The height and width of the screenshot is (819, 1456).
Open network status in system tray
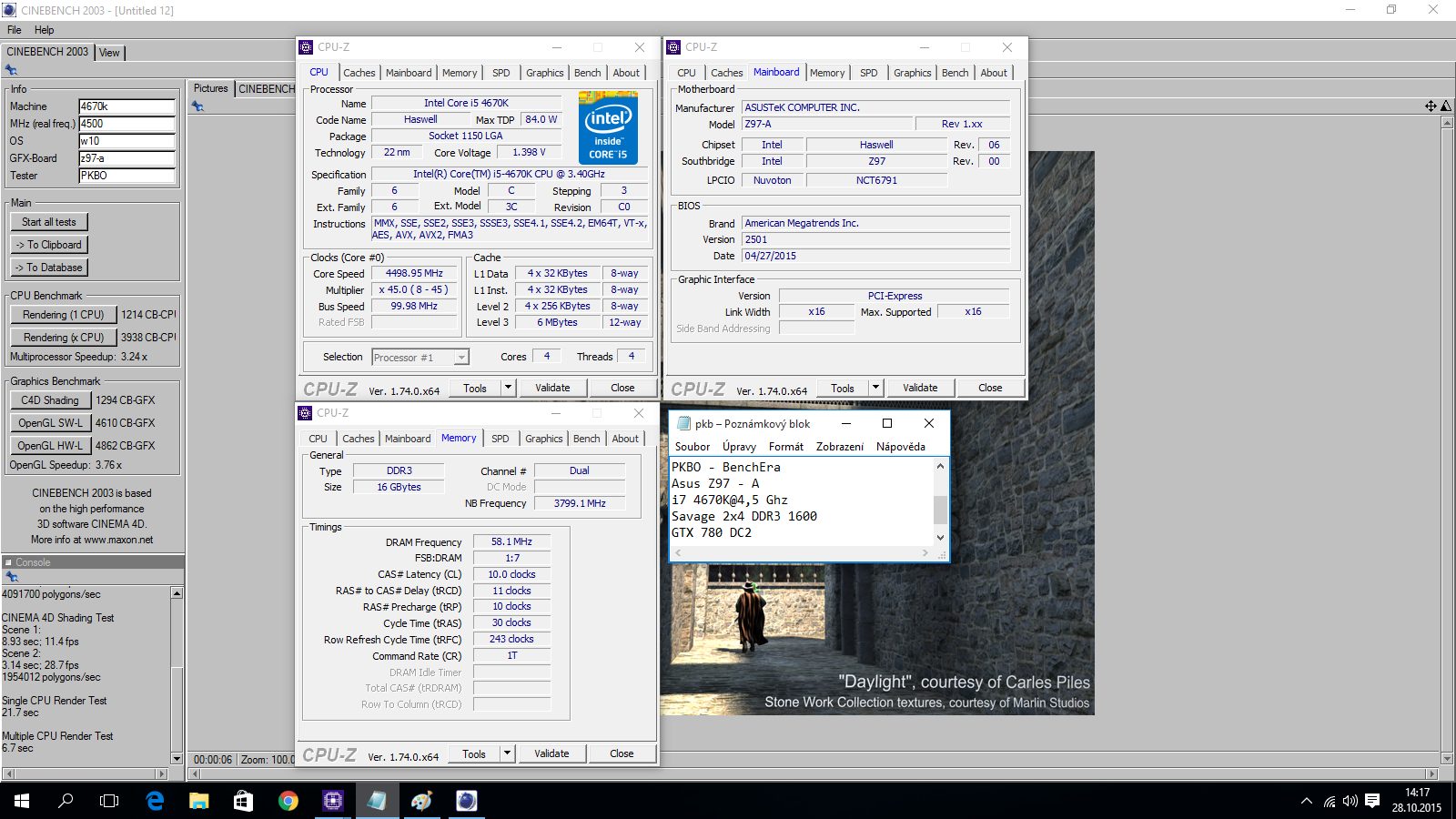click(1330, 801)
